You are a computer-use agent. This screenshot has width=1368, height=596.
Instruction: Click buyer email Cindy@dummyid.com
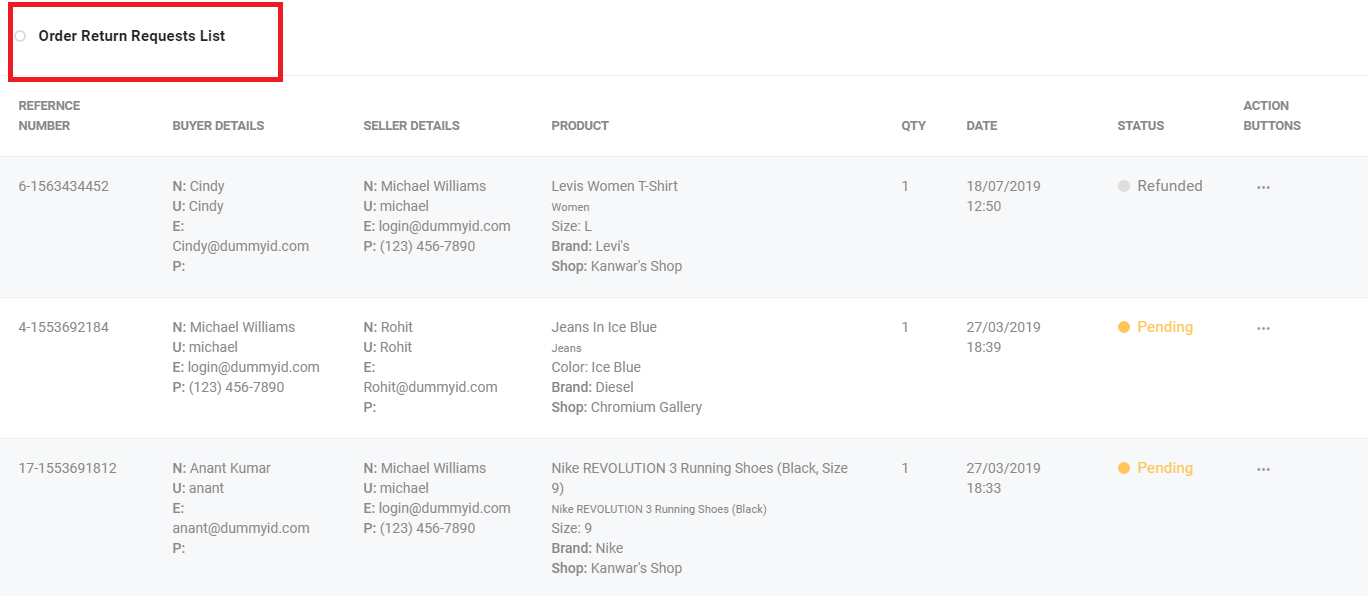(x=241, y=246)
